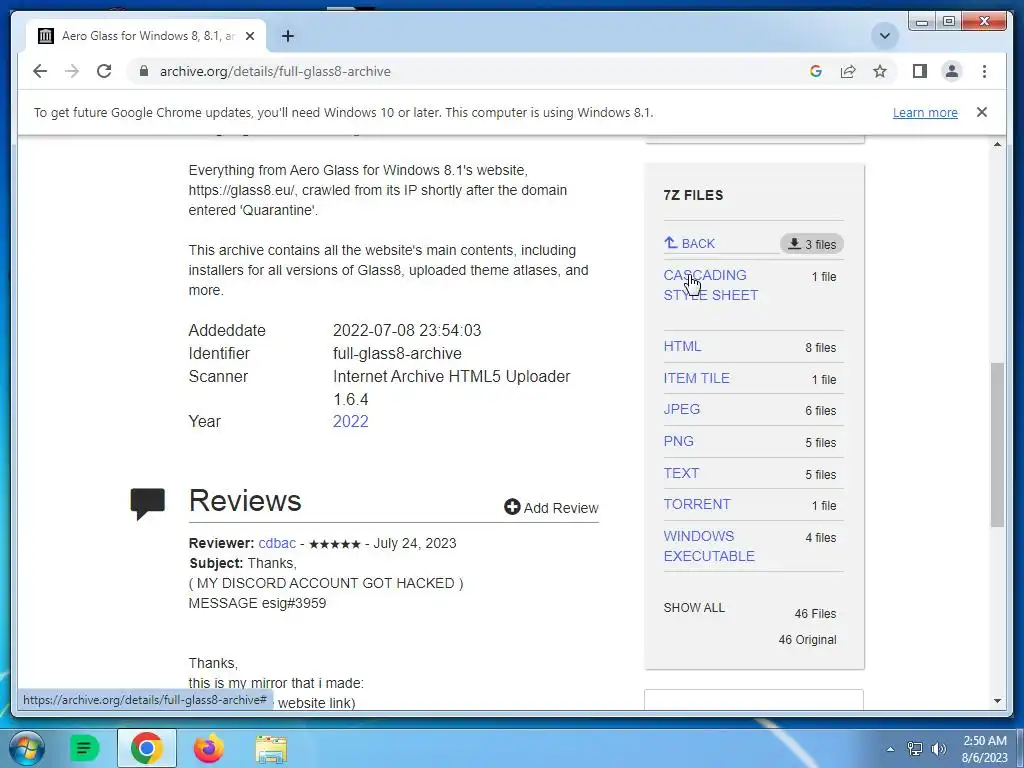
Task: Open Chrome profile avatar
Action: pos(952,71)
